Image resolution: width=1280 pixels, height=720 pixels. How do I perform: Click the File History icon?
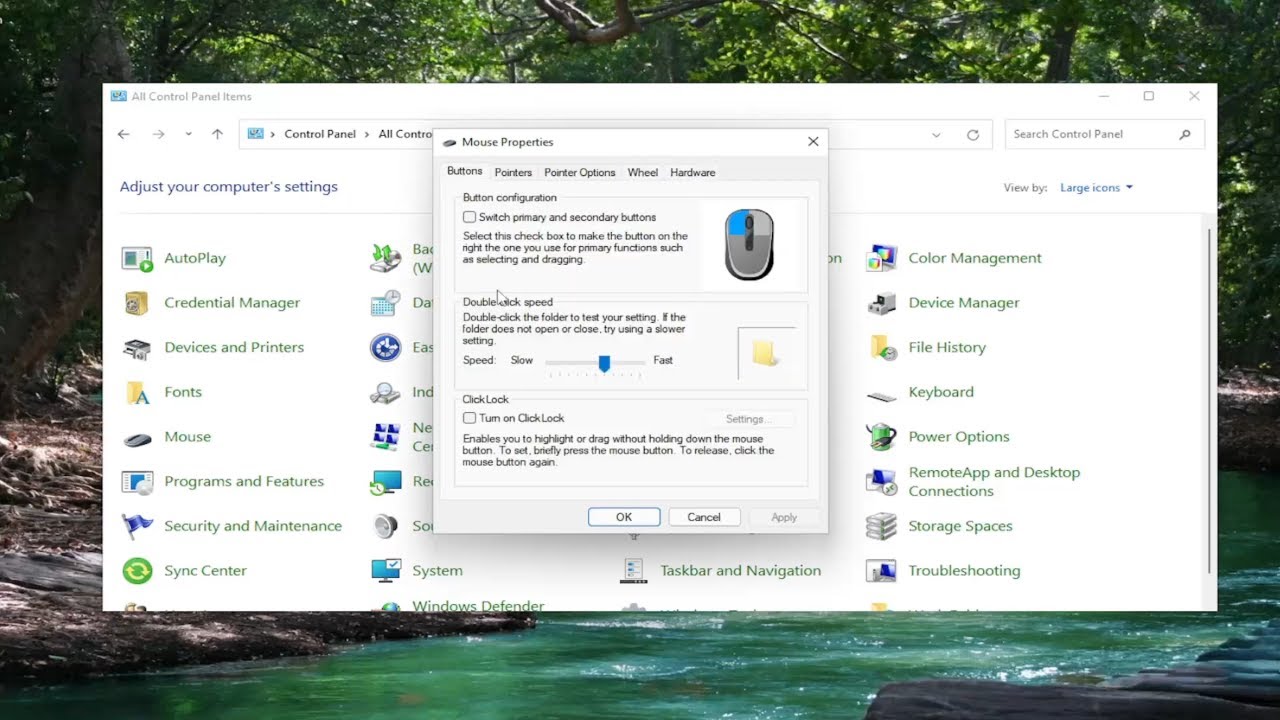(881, 348)
